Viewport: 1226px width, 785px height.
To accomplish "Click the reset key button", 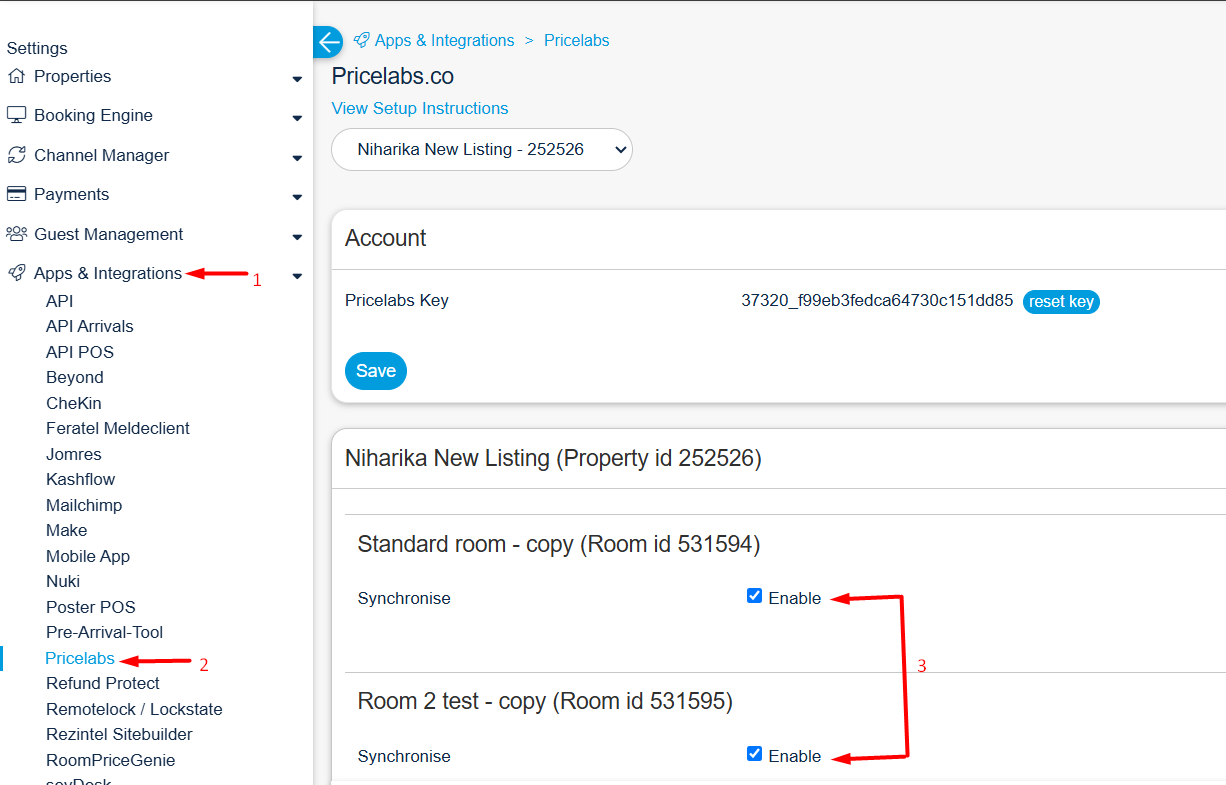I will 1061,302.
